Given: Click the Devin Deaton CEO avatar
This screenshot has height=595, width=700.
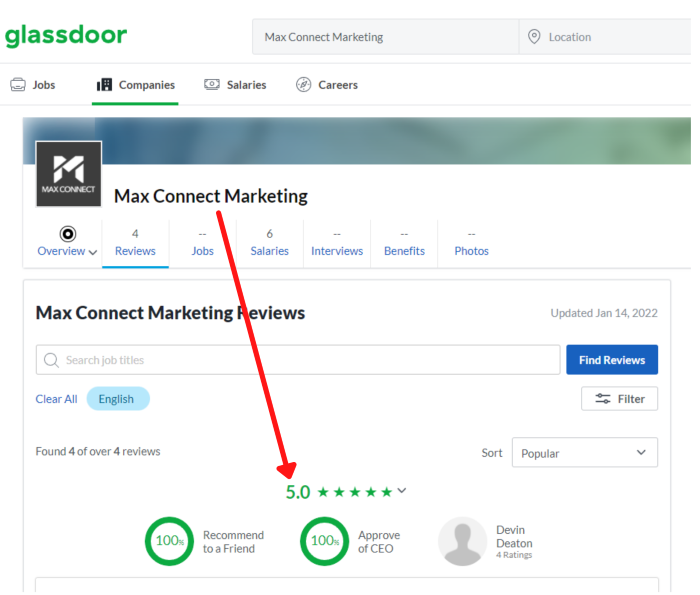Looking at the screenshot, I should click(x=462, y=541).
